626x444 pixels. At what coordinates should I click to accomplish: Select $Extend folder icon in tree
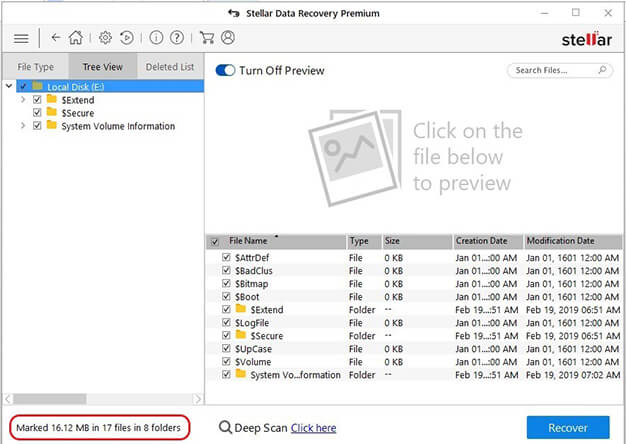pyautogui.click(x=52, y=99)
